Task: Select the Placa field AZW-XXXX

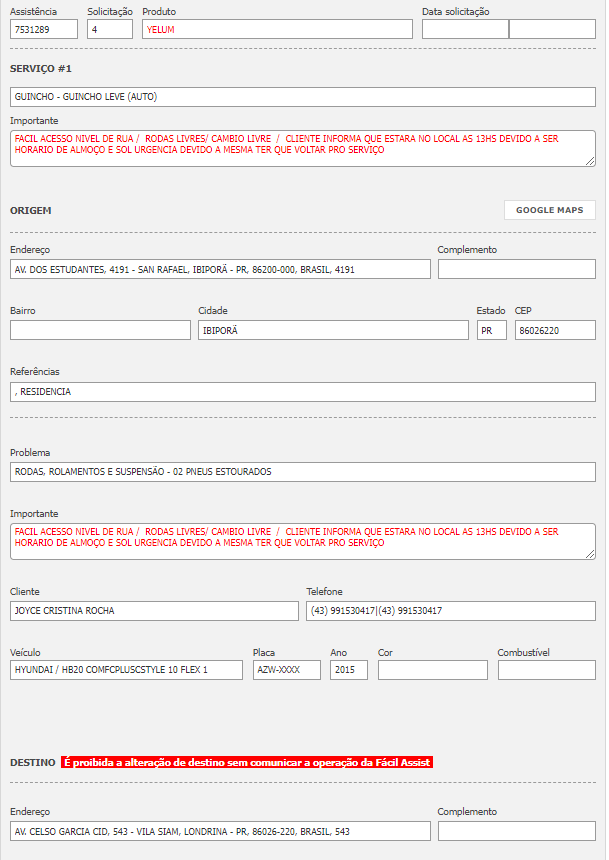Action: [x=287, y=670]
